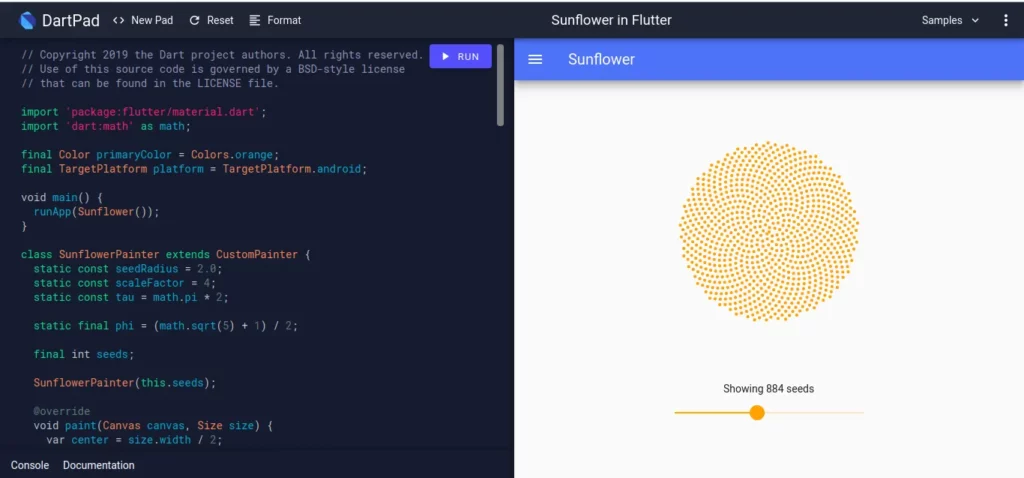
Task: Click the sunflower seed pattern preview
Action: click(769, 231)
